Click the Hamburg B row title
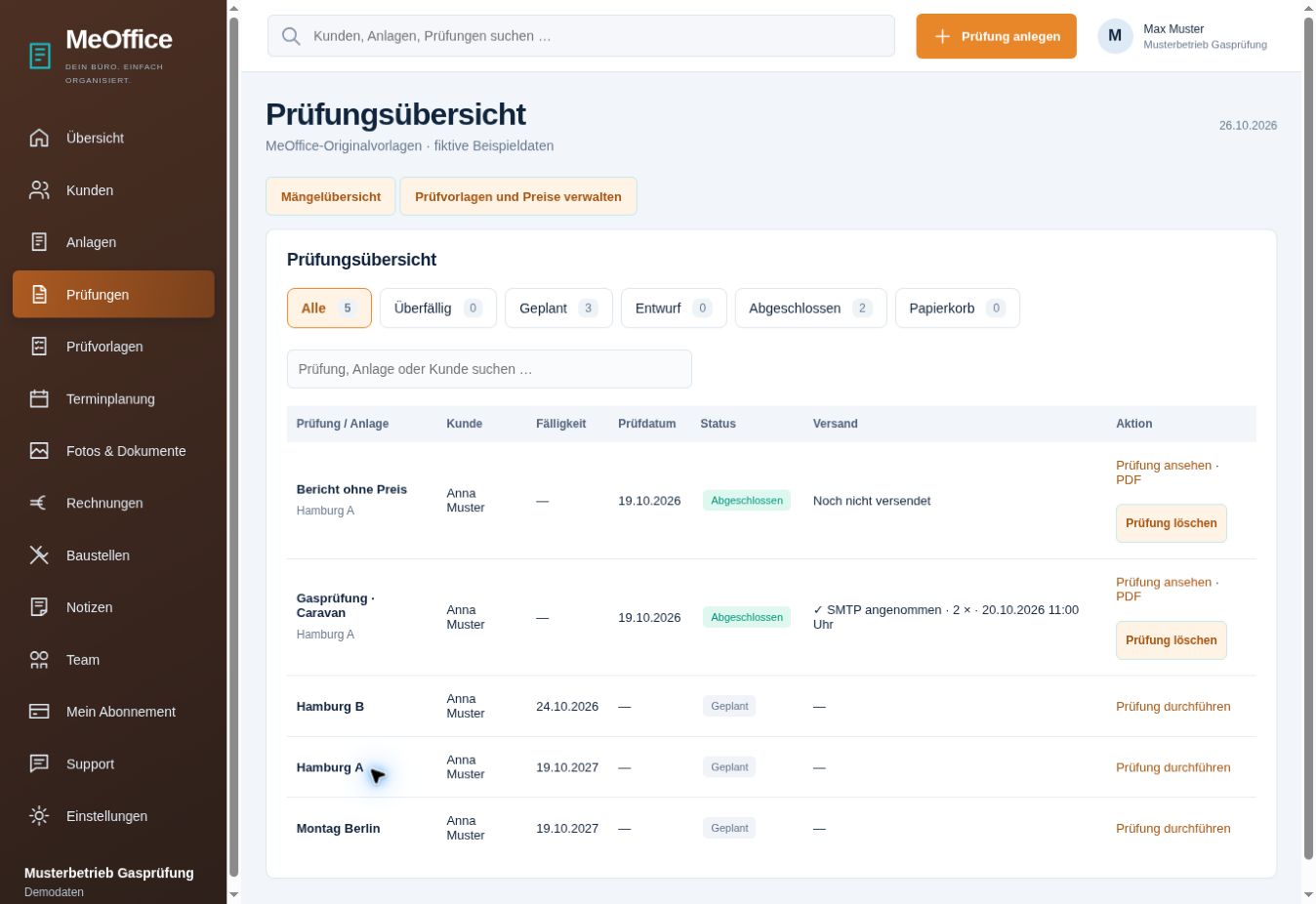 tap(330, 707)
